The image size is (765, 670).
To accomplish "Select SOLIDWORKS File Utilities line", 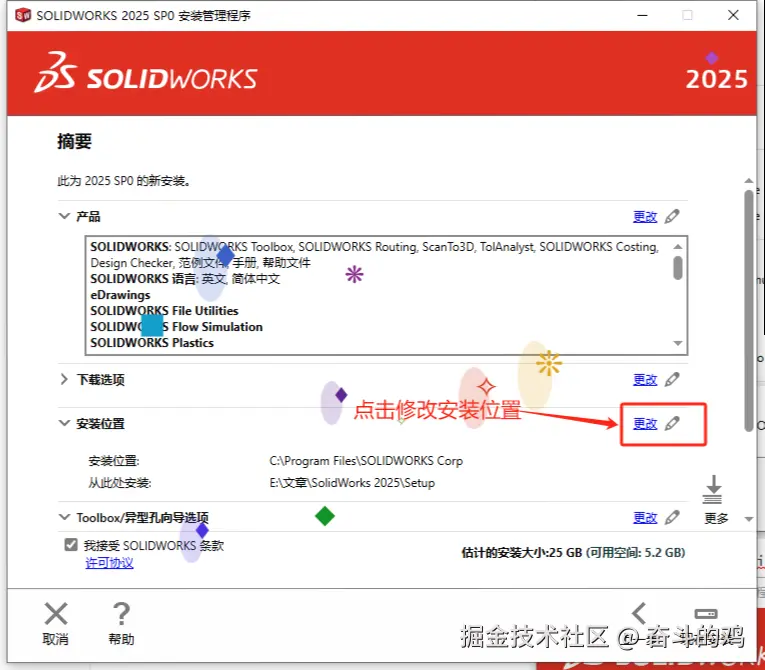I will (164, 311).
